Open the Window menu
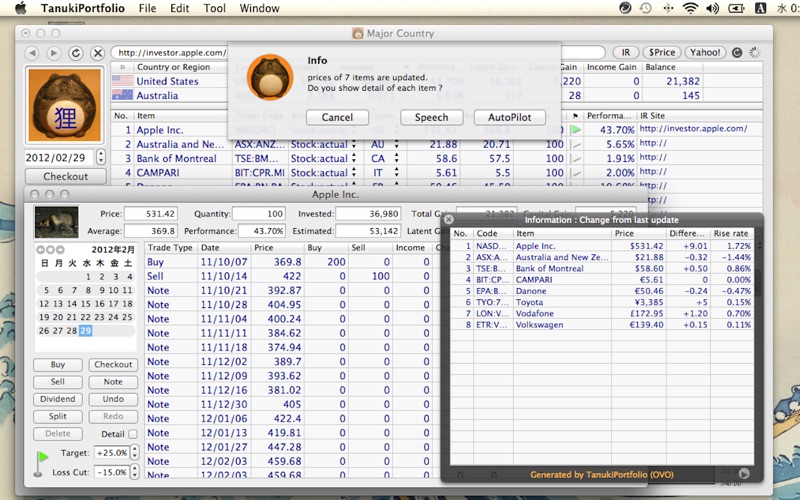This screenshot has width=800, height=500. [259, 8]
